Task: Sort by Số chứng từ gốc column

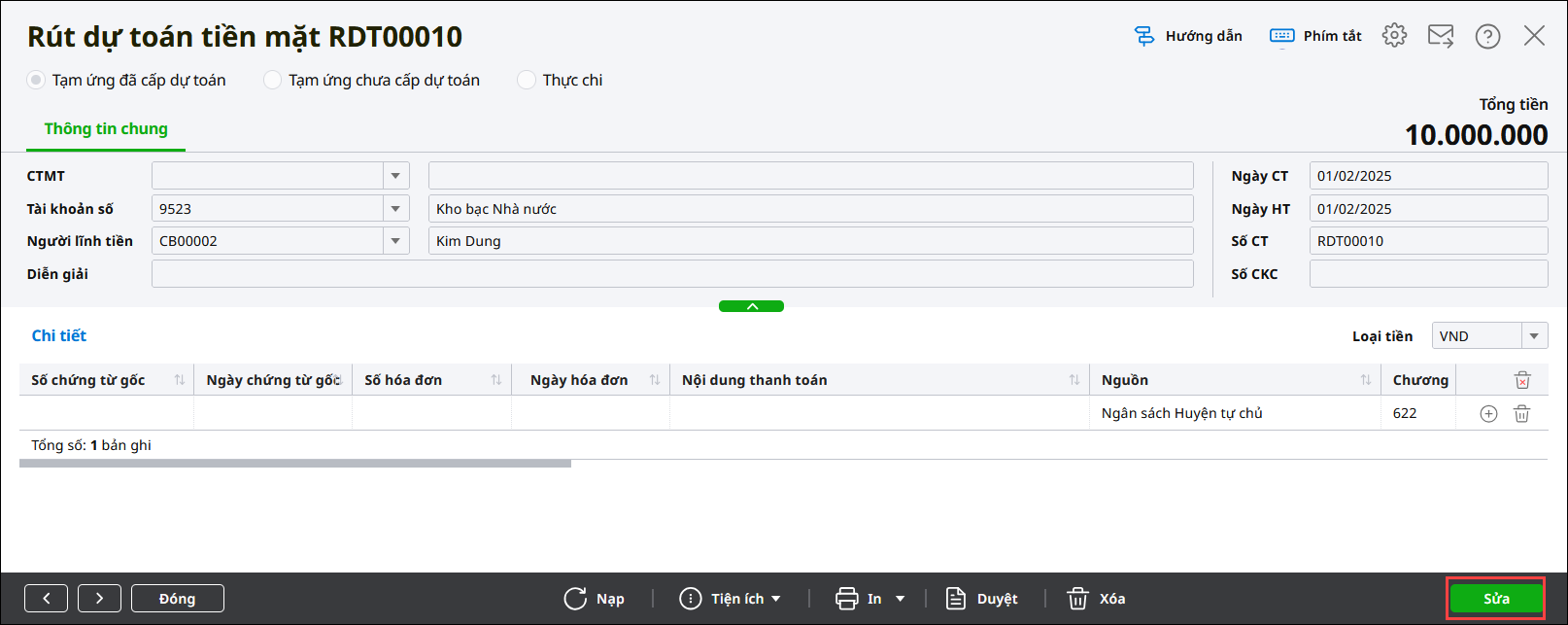Action: (180, 380)
